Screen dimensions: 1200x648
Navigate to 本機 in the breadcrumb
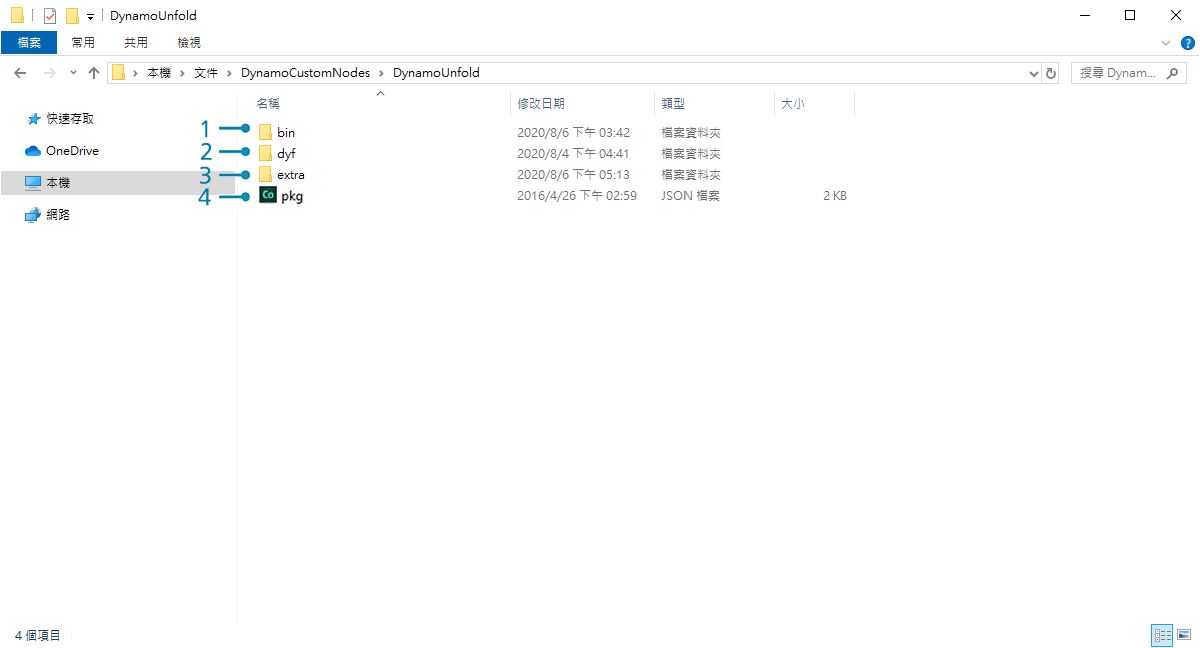(159, 73)
